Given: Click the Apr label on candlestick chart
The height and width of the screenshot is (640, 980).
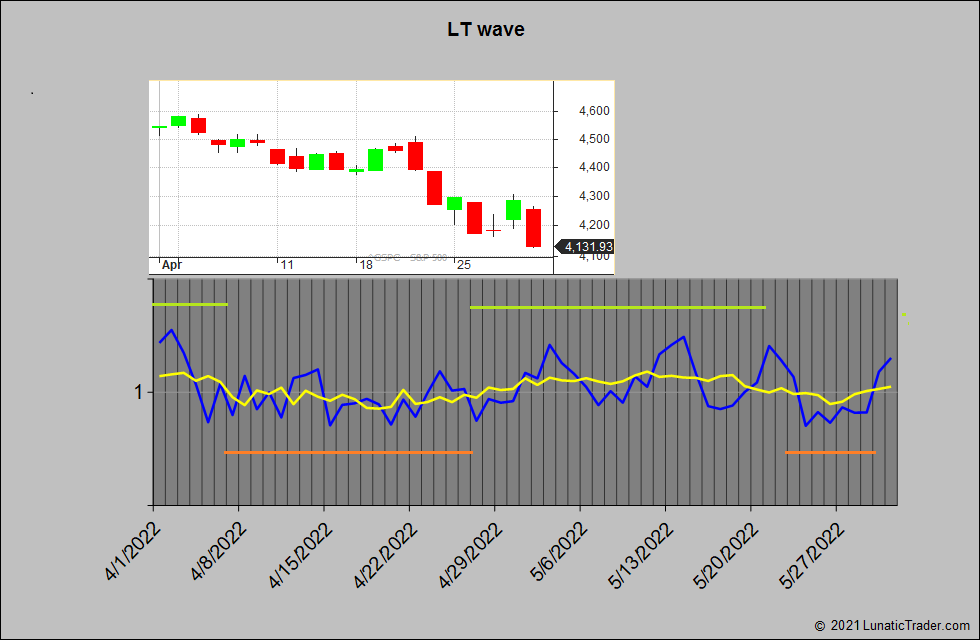Looking at the screenshot, I should (x=171, y=265).
